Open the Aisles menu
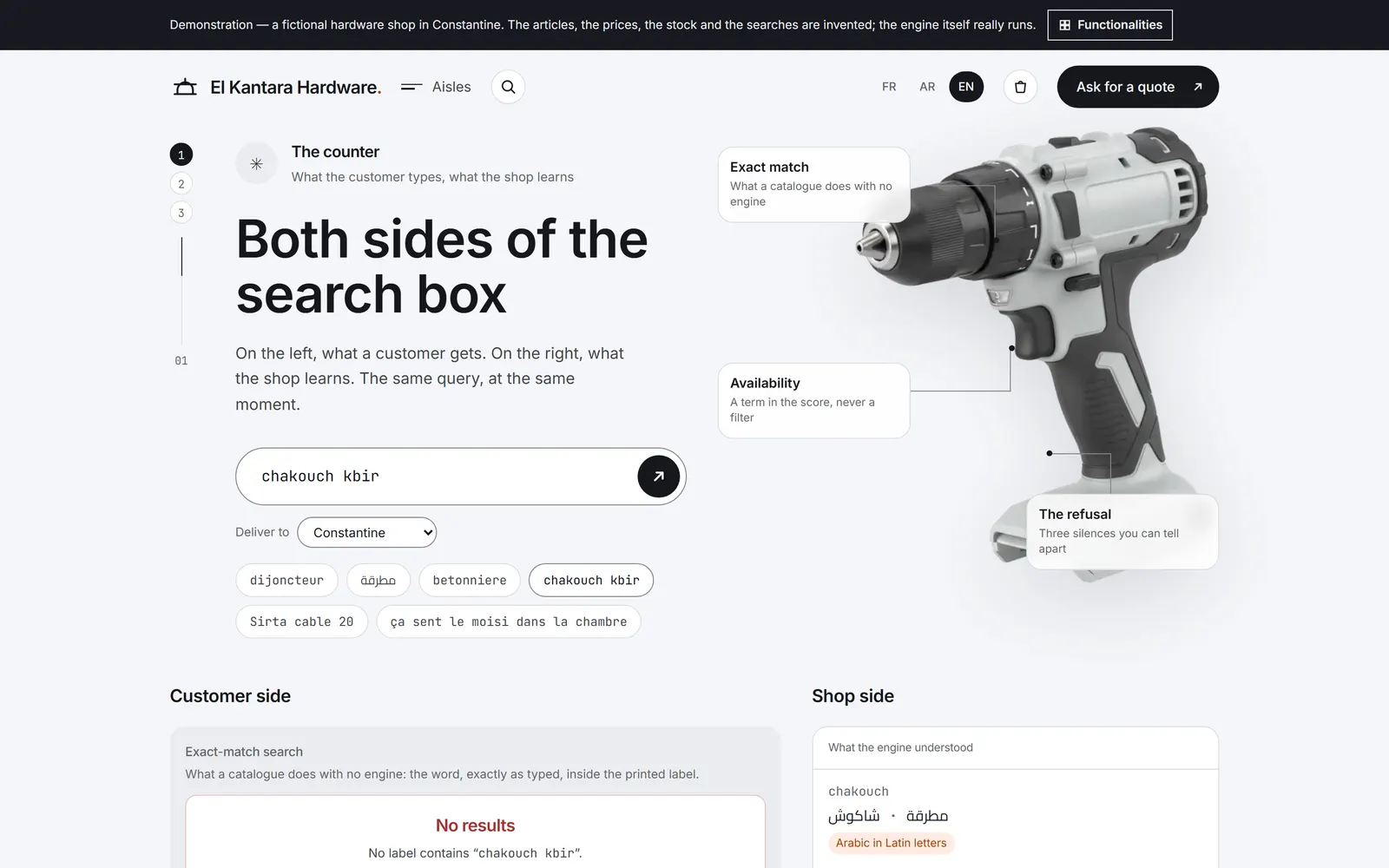 coord(436,87)
